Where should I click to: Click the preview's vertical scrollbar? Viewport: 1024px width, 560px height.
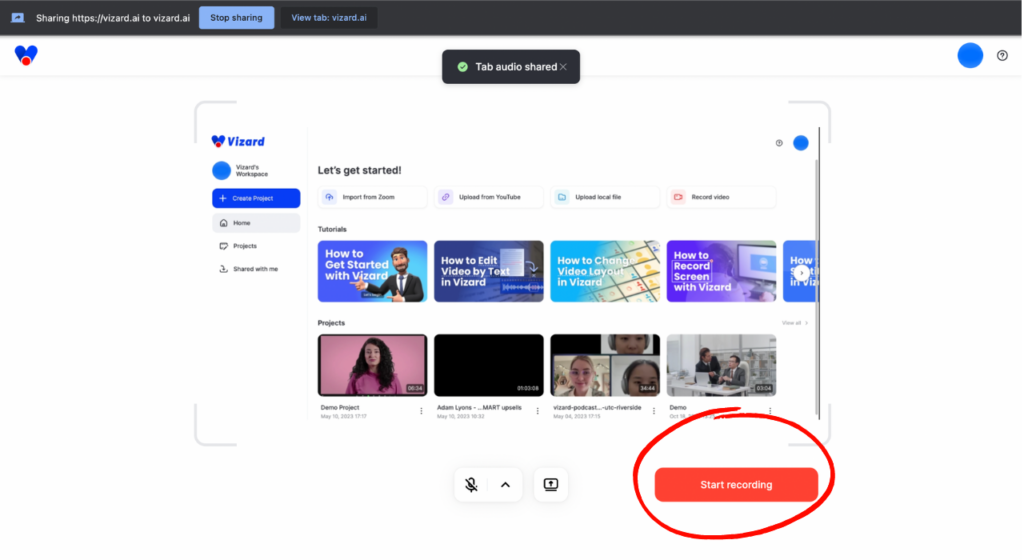pos(818,287)
